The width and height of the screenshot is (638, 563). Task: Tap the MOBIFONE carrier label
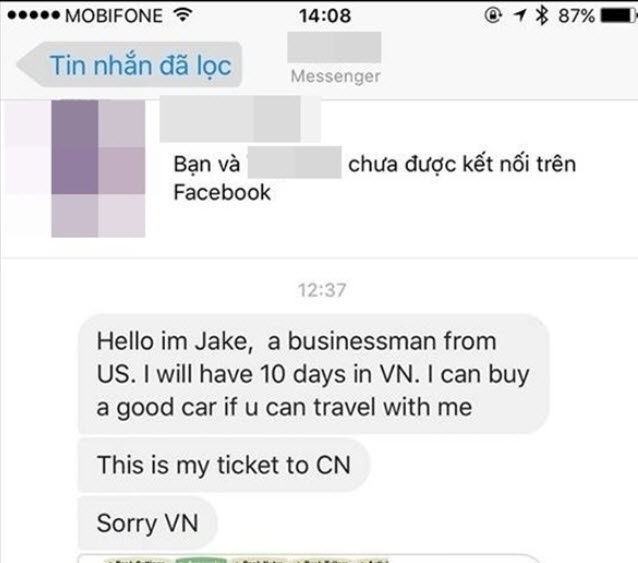(x=114, y=16)
